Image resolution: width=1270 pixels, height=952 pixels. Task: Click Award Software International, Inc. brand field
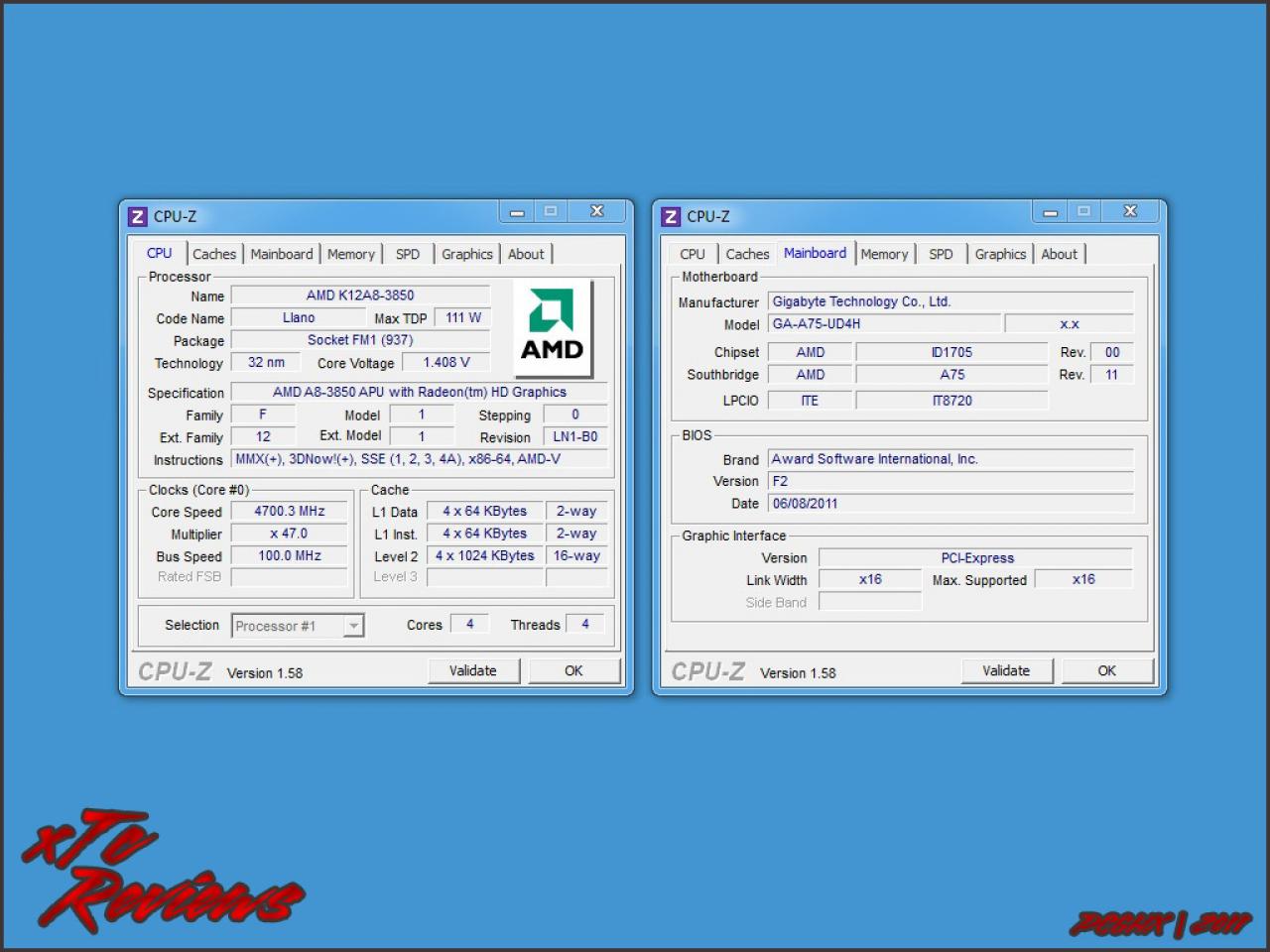coord(952,459)
